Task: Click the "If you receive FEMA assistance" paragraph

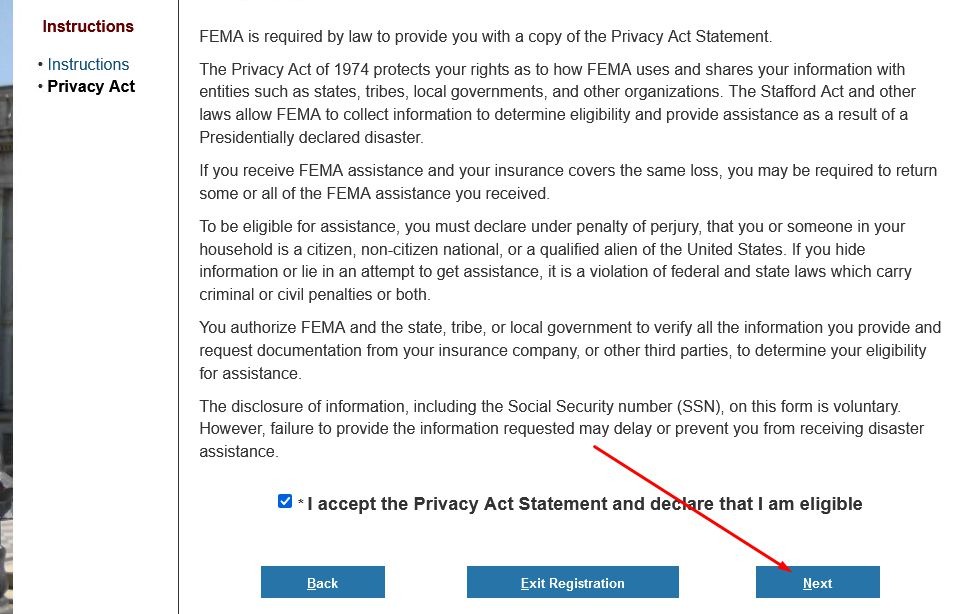Action: coord(568,182)
